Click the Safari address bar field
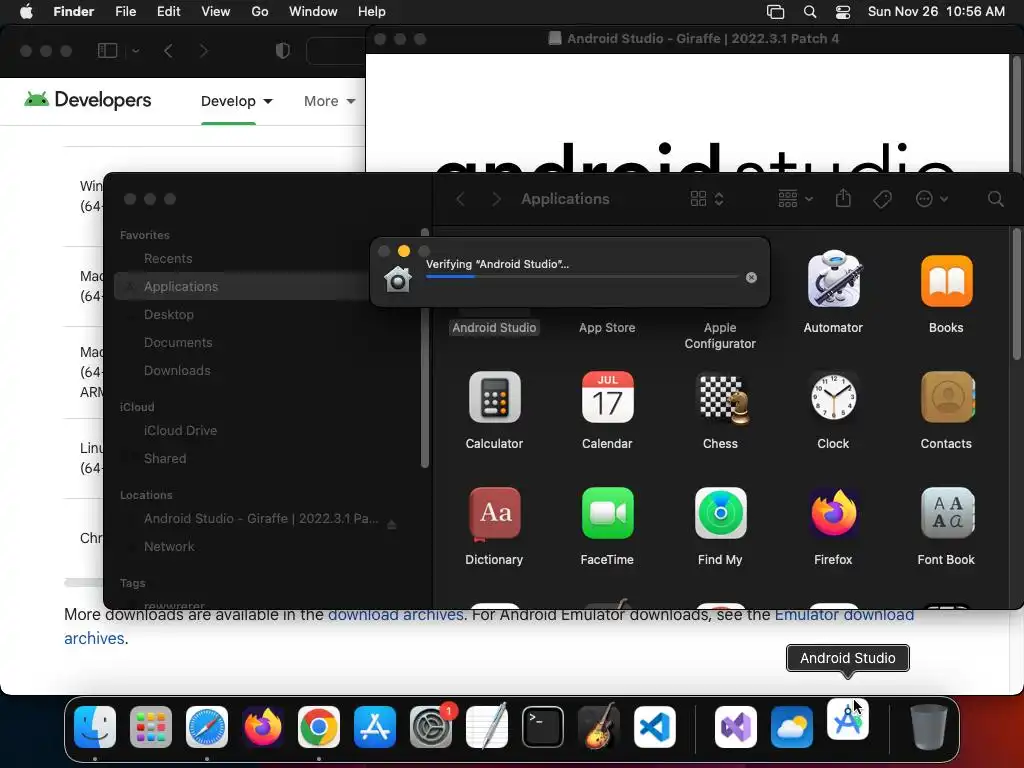This screenshot has height=768, width=1024. click(x=335, y=51)
